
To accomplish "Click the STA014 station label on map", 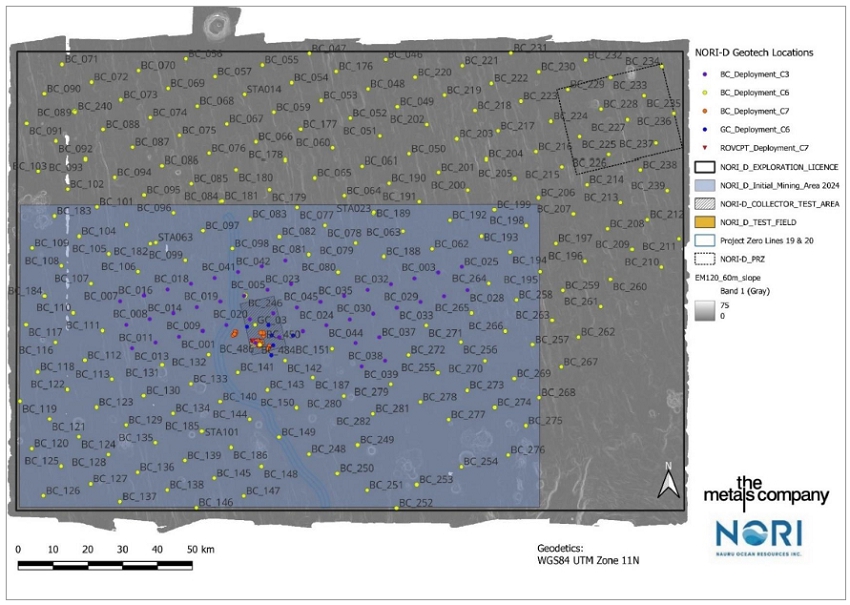I will pyautogui.click(x=264, y=90).
